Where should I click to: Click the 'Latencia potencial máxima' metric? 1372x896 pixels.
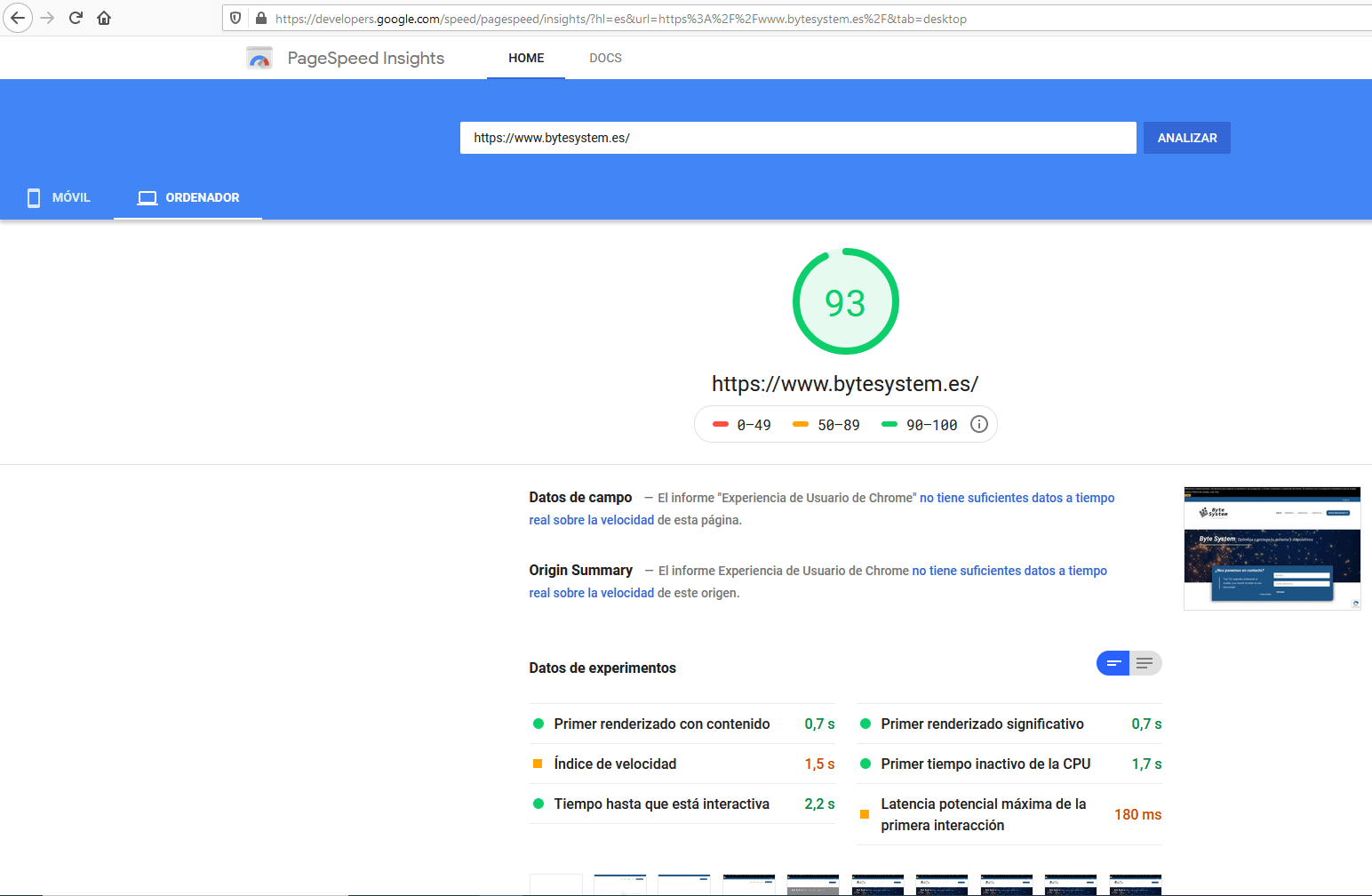pyautogui.click(x=1009, y=814)
